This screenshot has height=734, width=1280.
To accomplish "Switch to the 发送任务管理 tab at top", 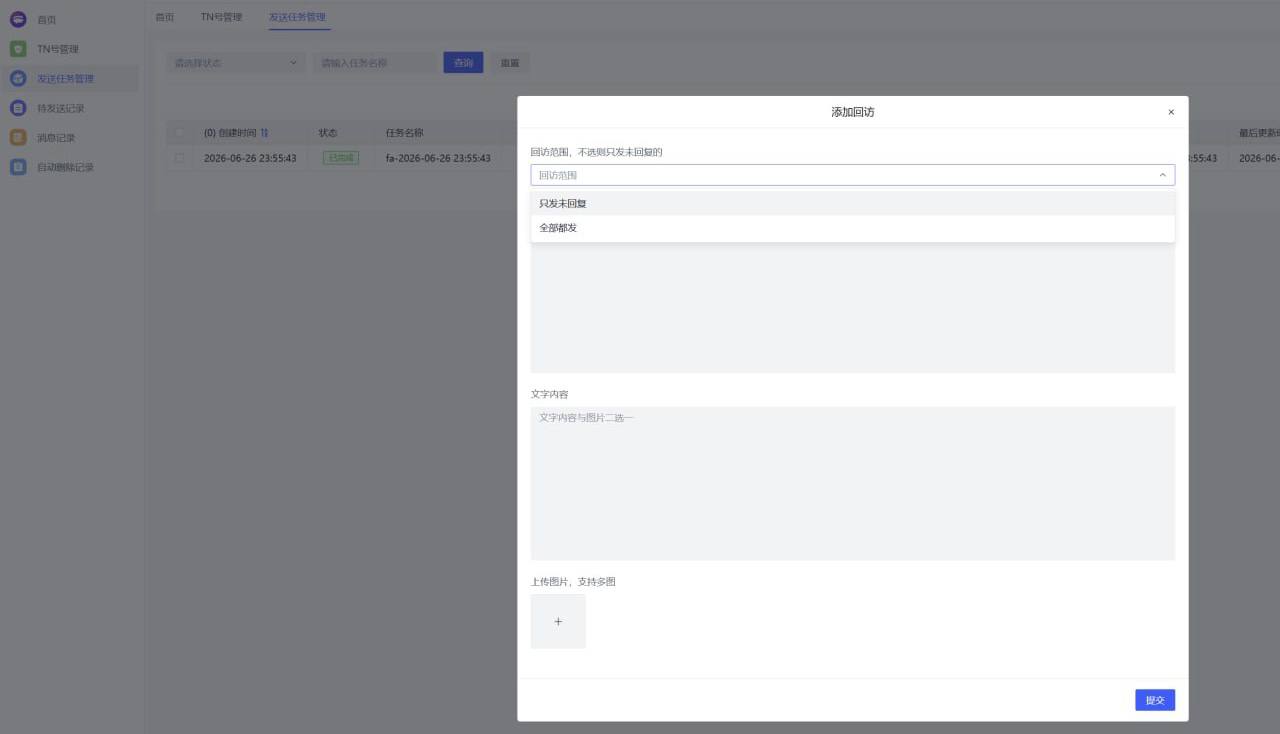I will click(299, 17).
